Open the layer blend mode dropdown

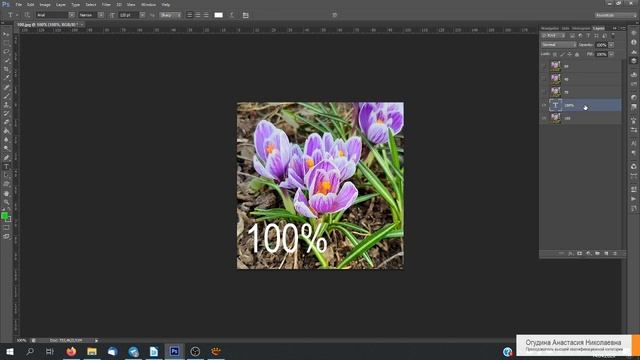pyautogui.click(x=558, y=44)
